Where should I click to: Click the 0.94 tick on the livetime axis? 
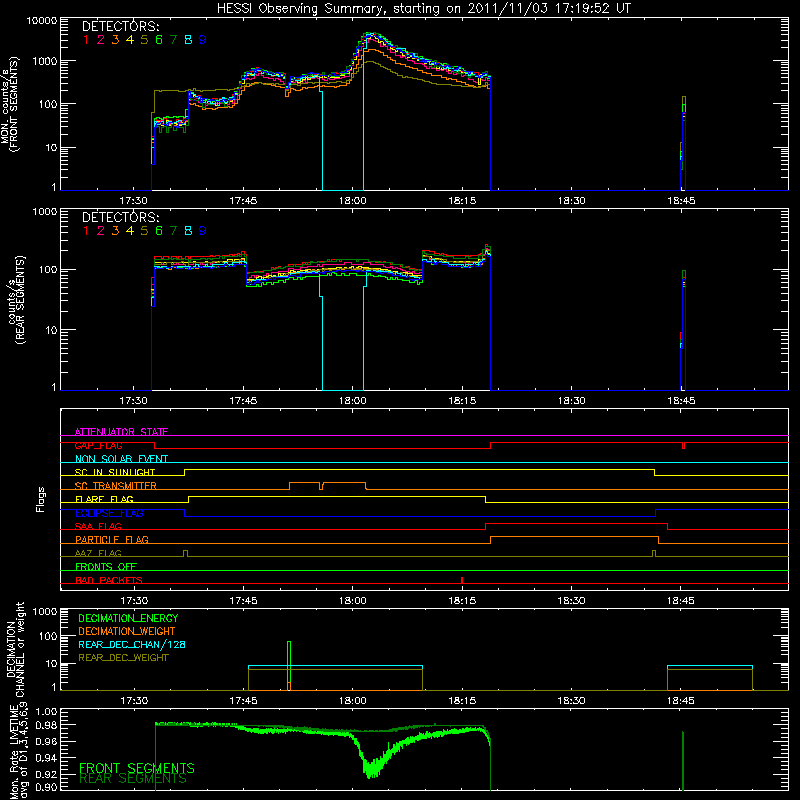tap(46, 758)
